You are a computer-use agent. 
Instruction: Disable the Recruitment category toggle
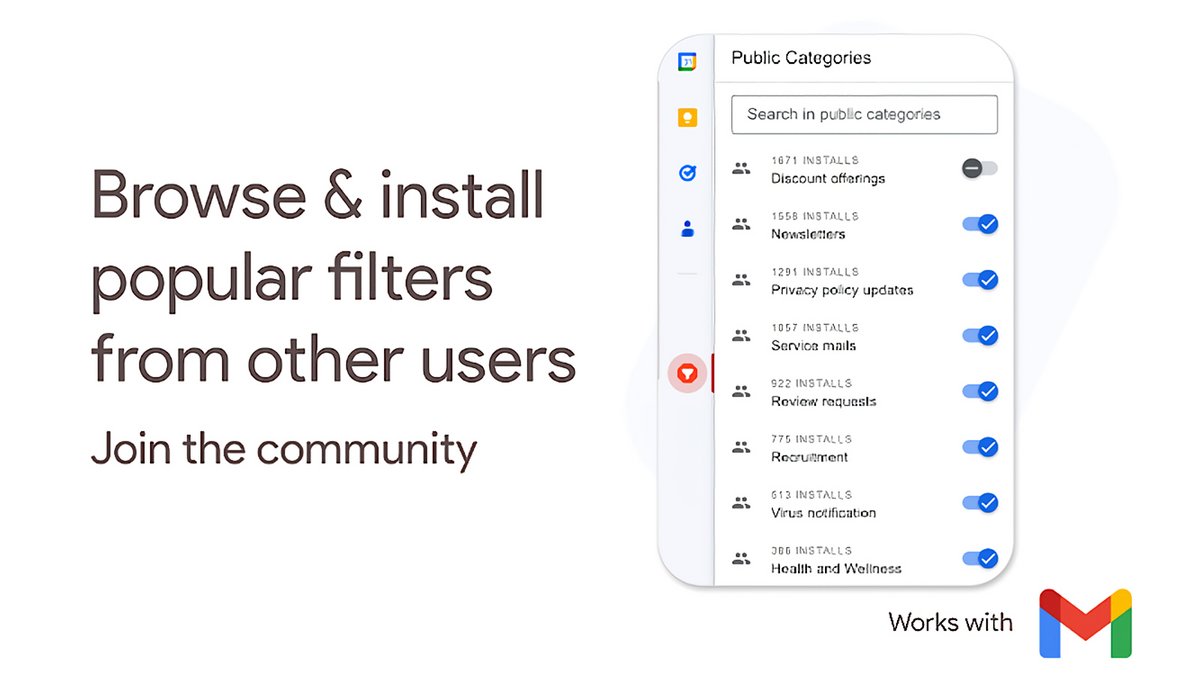pos(980,447)
